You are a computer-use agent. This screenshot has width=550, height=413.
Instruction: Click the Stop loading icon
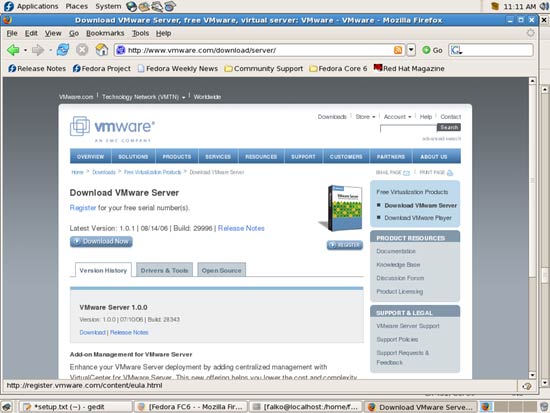82,50
